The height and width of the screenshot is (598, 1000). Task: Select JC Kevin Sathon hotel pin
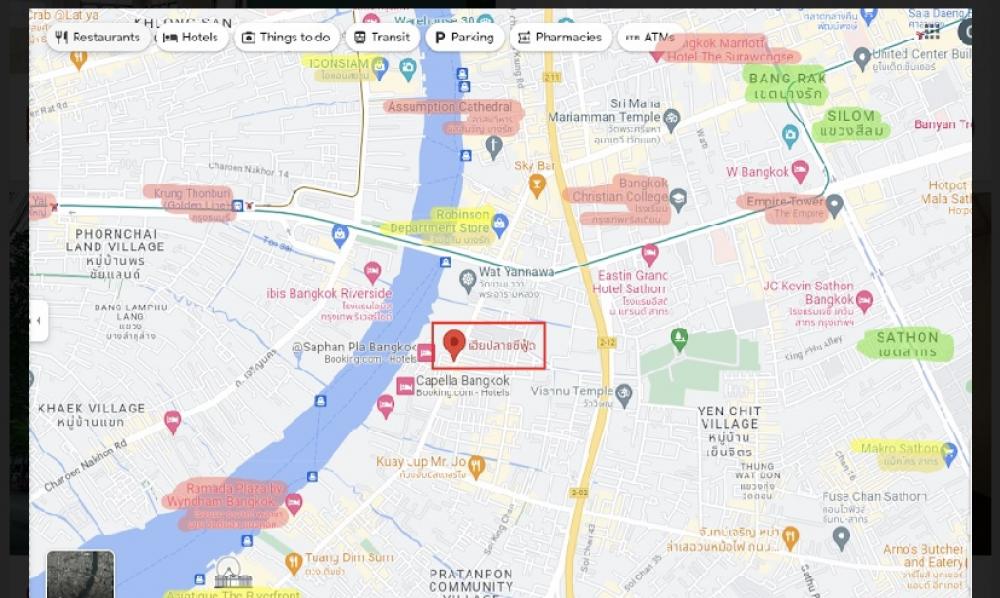click(864, 302)
